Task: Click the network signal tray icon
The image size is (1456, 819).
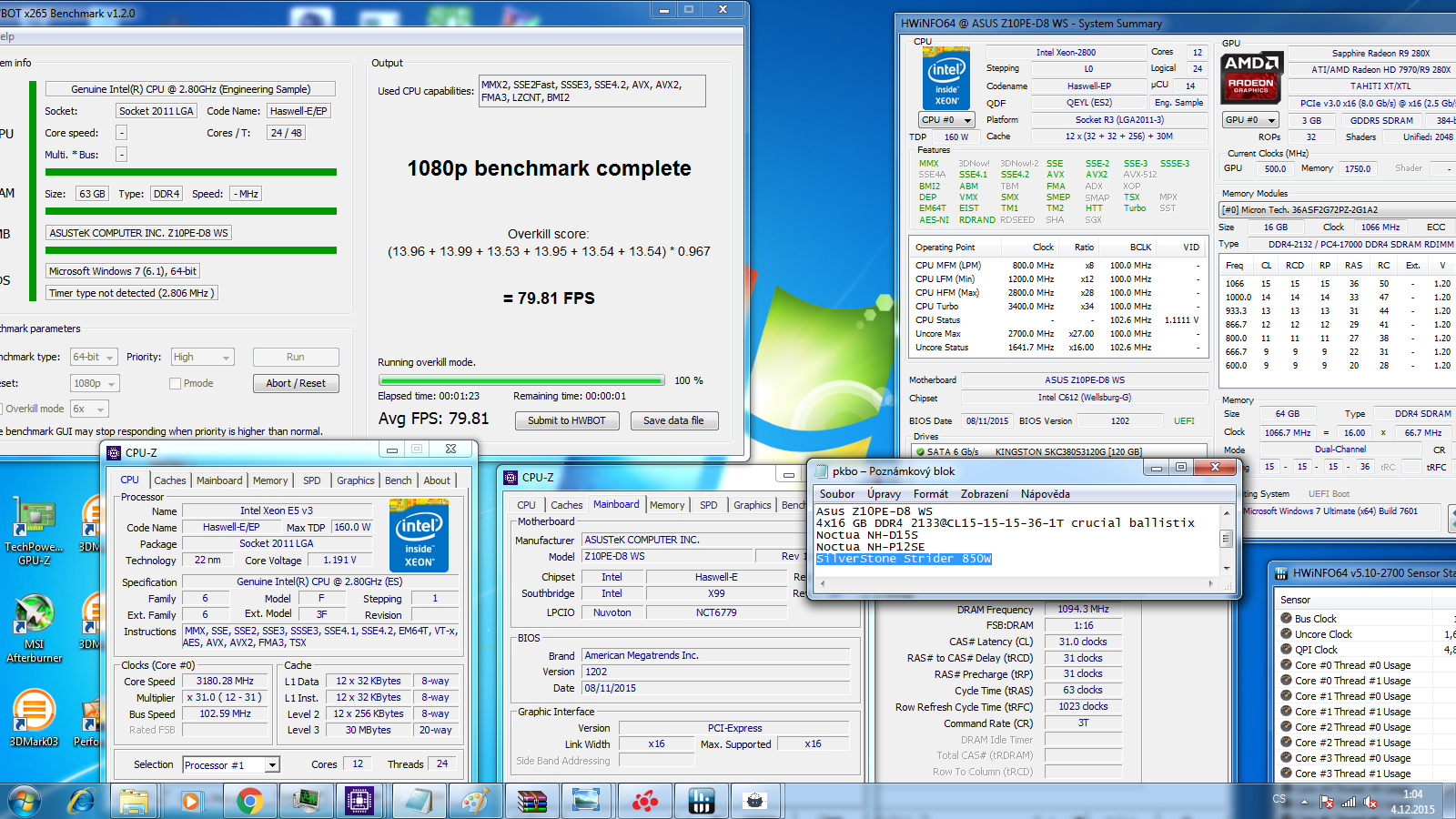Action: click(1348, 802)
